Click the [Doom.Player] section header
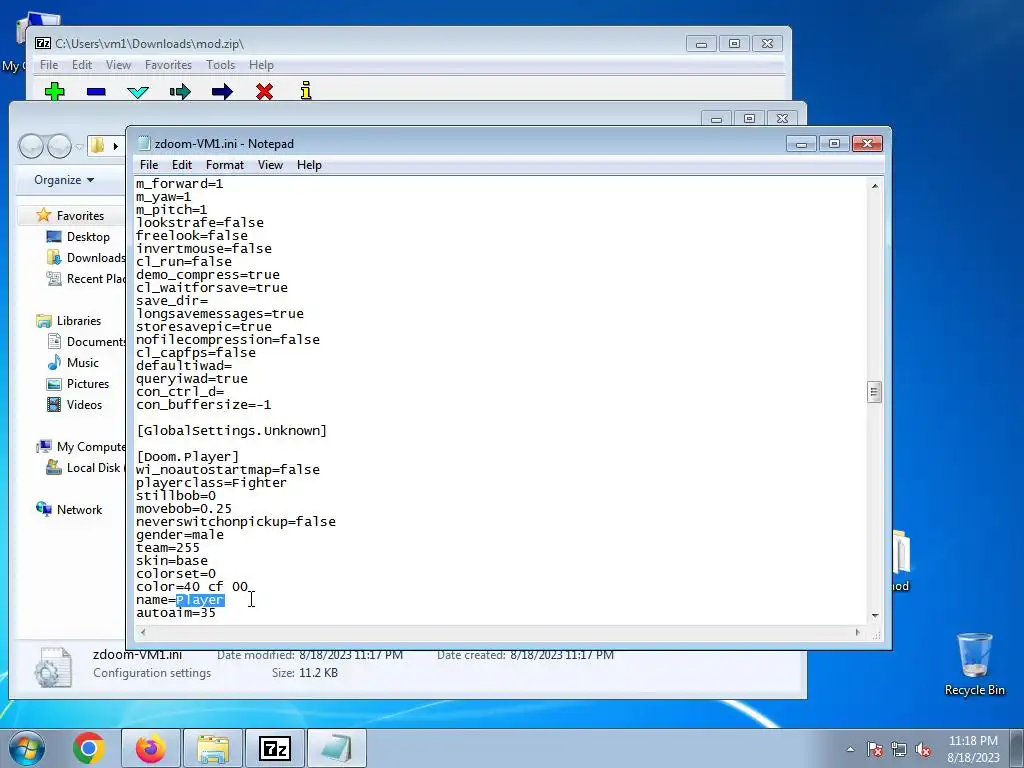This screenshot has width=1024, height=768. (x=187, y=456)
